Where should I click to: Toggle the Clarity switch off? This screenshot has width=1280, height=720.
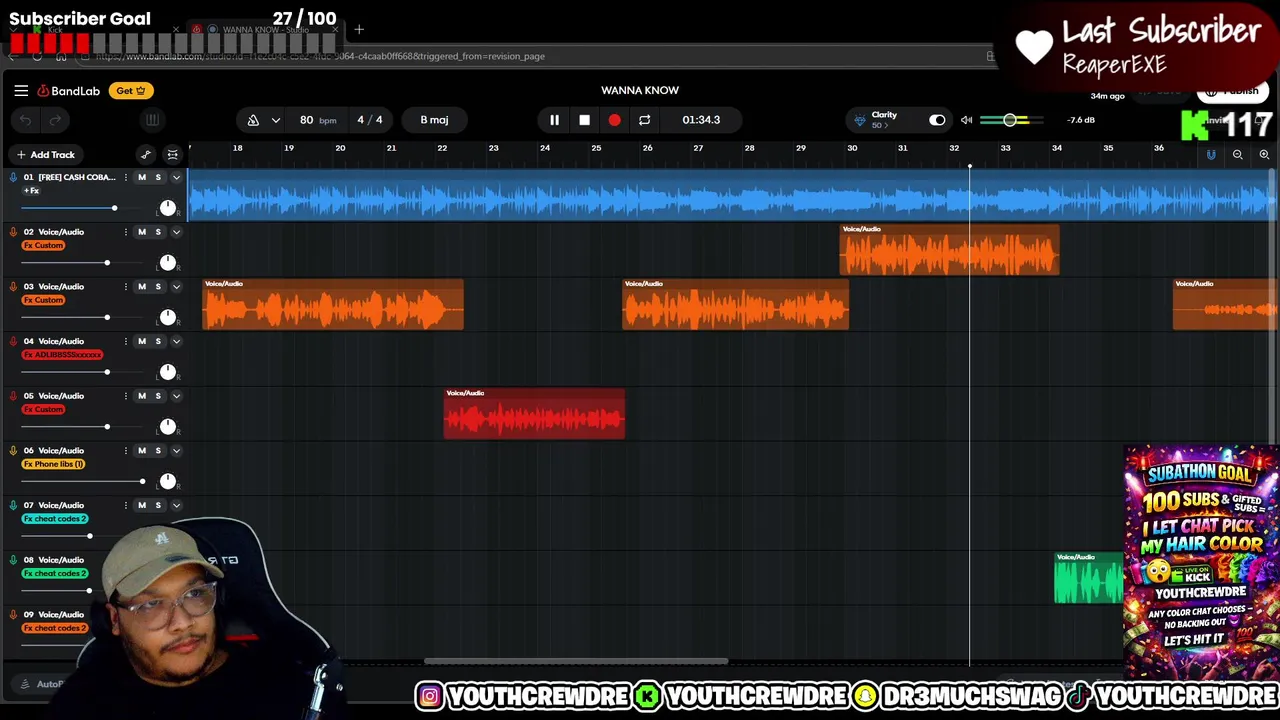[x=937, y=120]
